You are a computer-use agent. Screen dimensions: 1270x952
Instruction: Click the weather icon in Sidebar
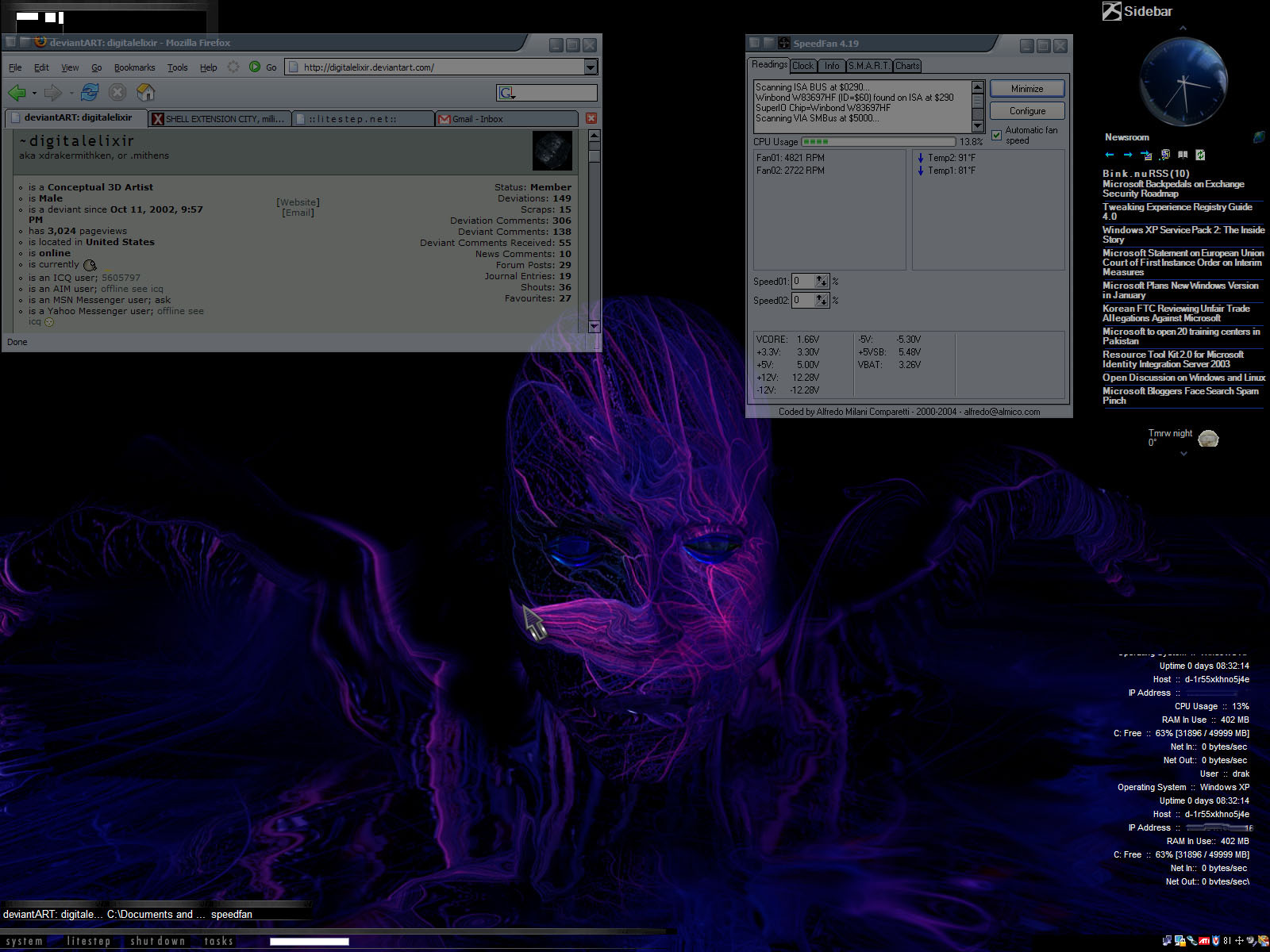pos(1208,438)
